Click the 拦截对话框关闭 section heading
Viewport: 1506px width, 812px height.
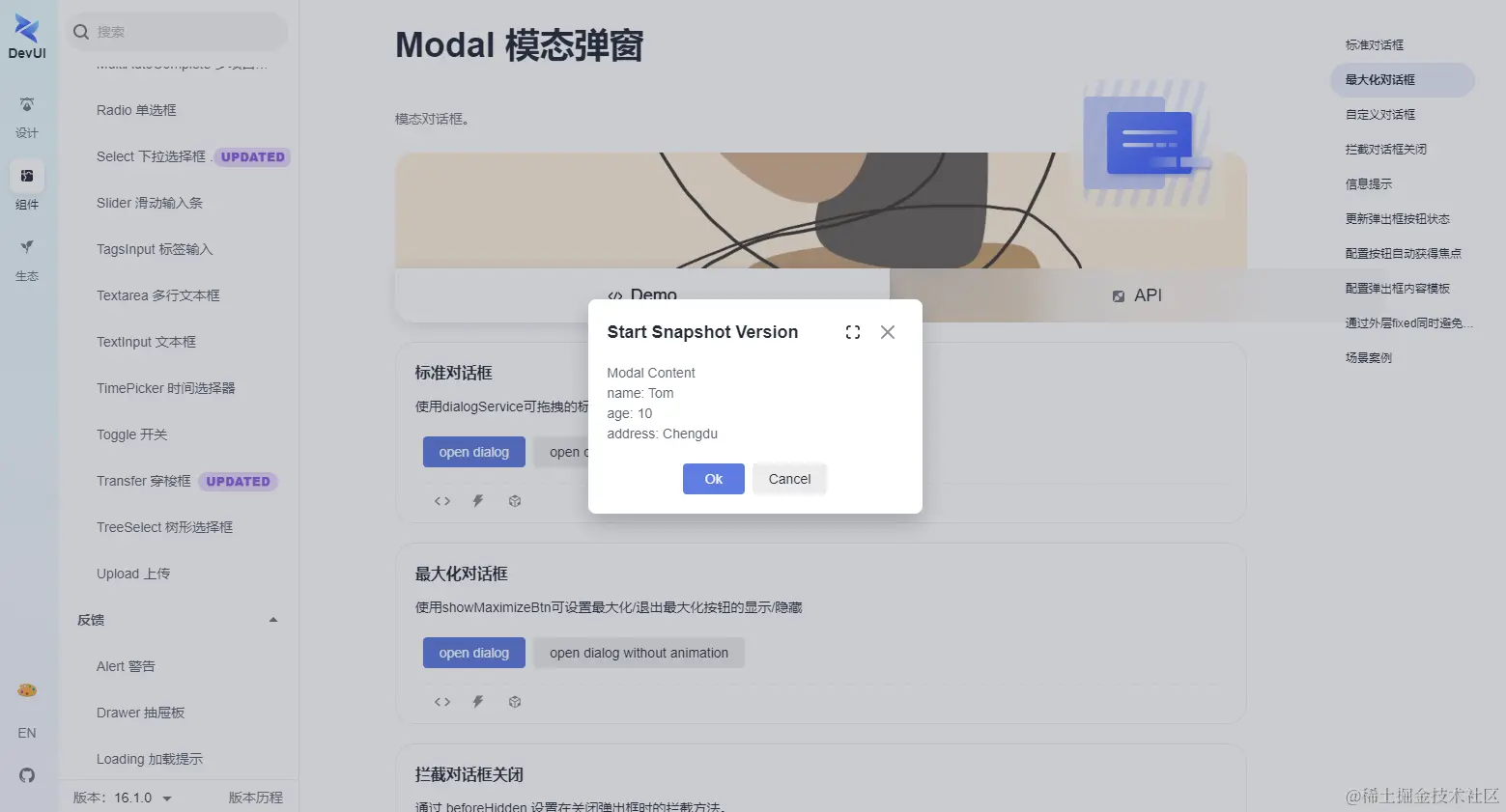[469, 774]
